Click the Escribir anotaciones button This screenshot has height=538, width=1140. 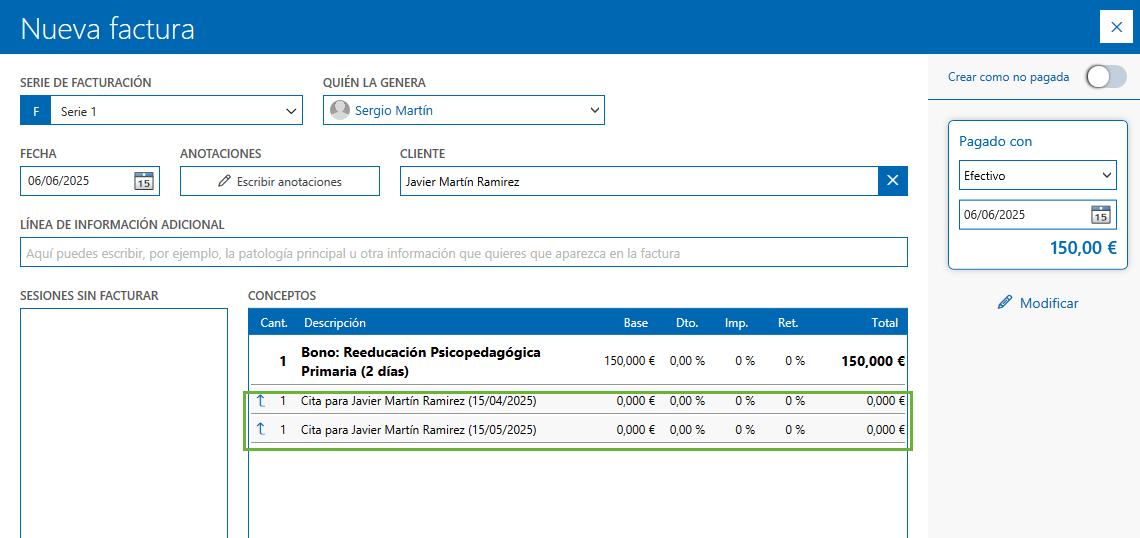pyautogui.click(x=280, y=181)
